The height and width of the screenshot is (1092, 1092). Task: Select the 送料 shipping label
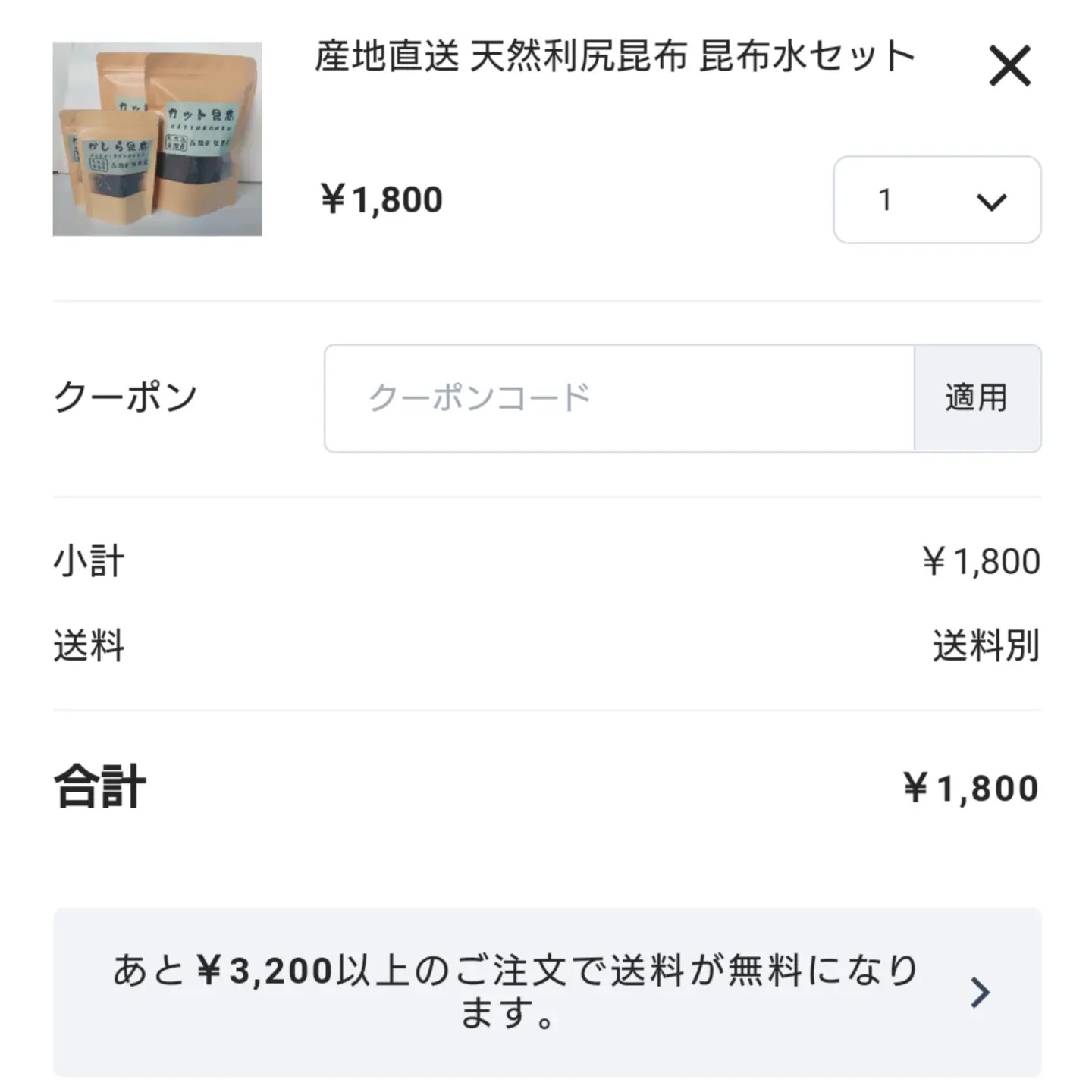89,646
